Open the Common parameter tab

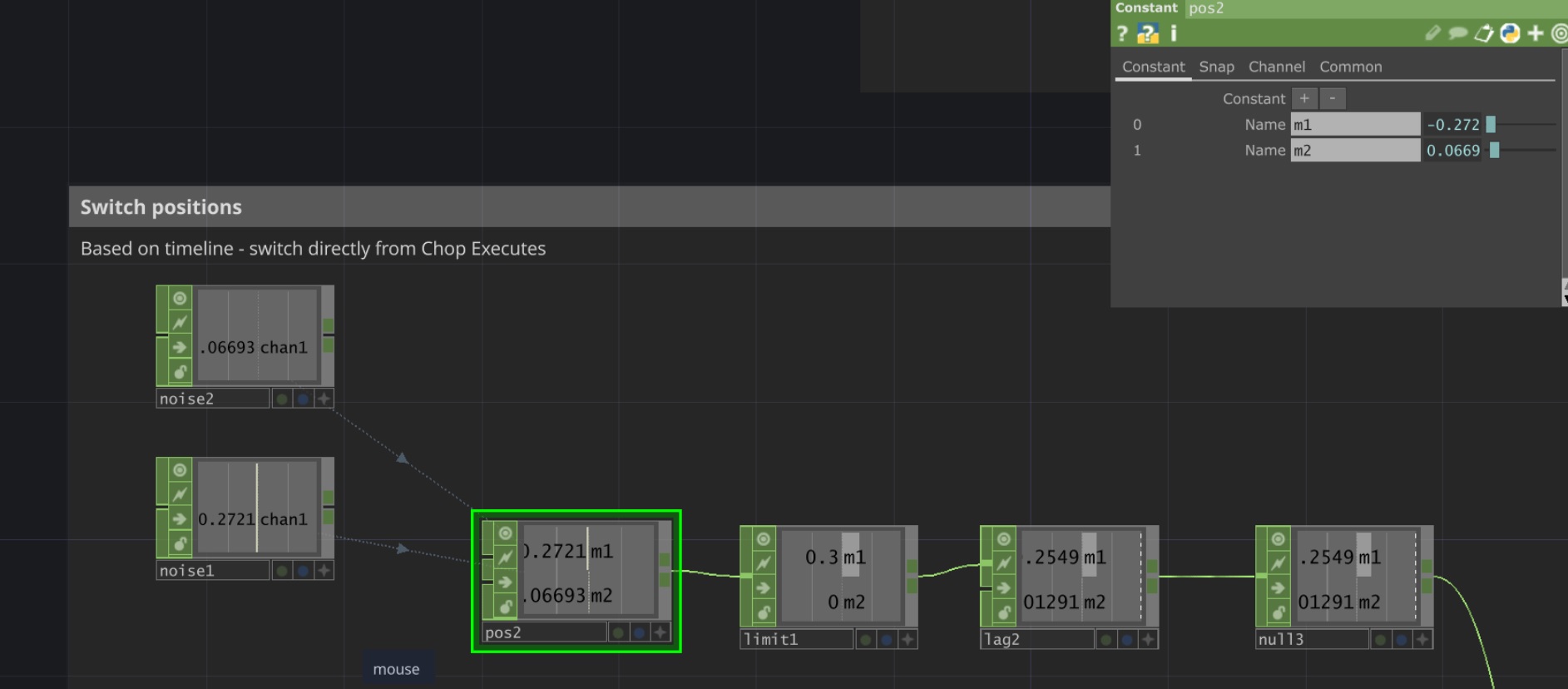(x=1350, y=67)
